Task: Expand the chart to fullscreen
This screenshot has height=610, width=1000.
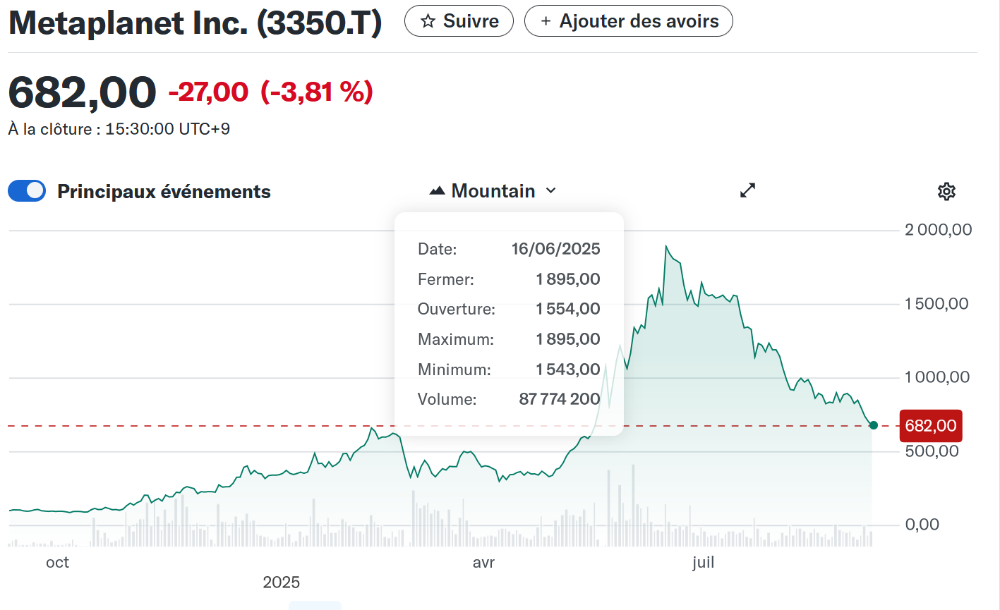Action: point(747,191)
